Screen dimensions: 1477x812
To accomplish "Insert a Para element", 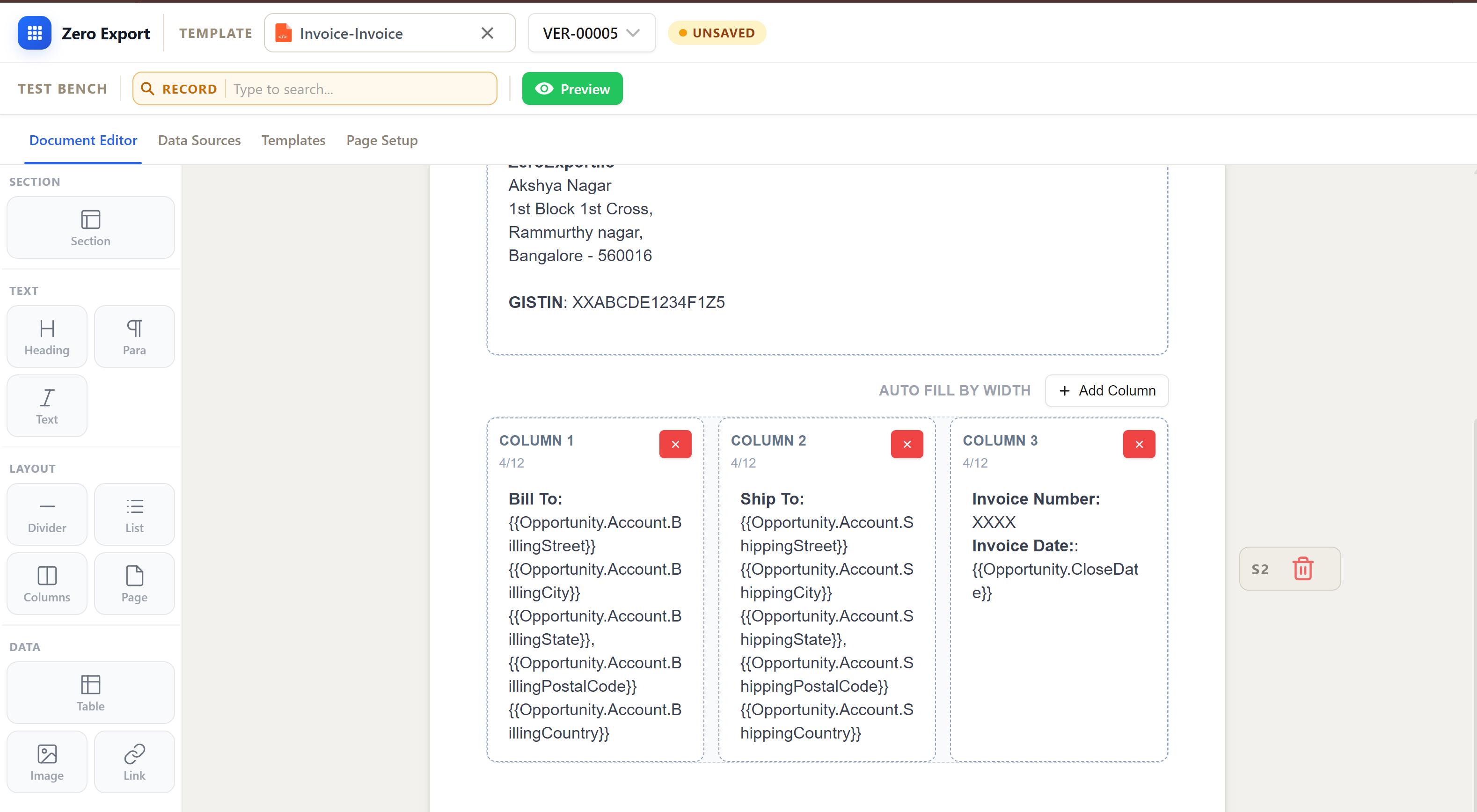I will (134, 337).
